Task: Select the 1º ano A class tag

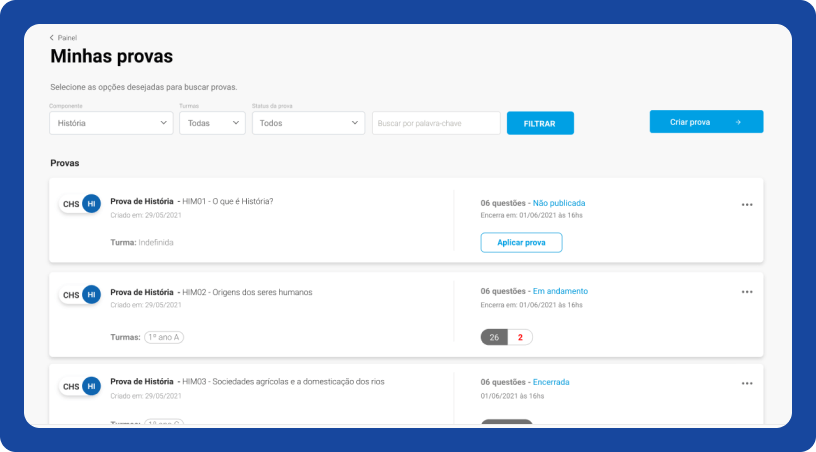Action: click(164, 337)
